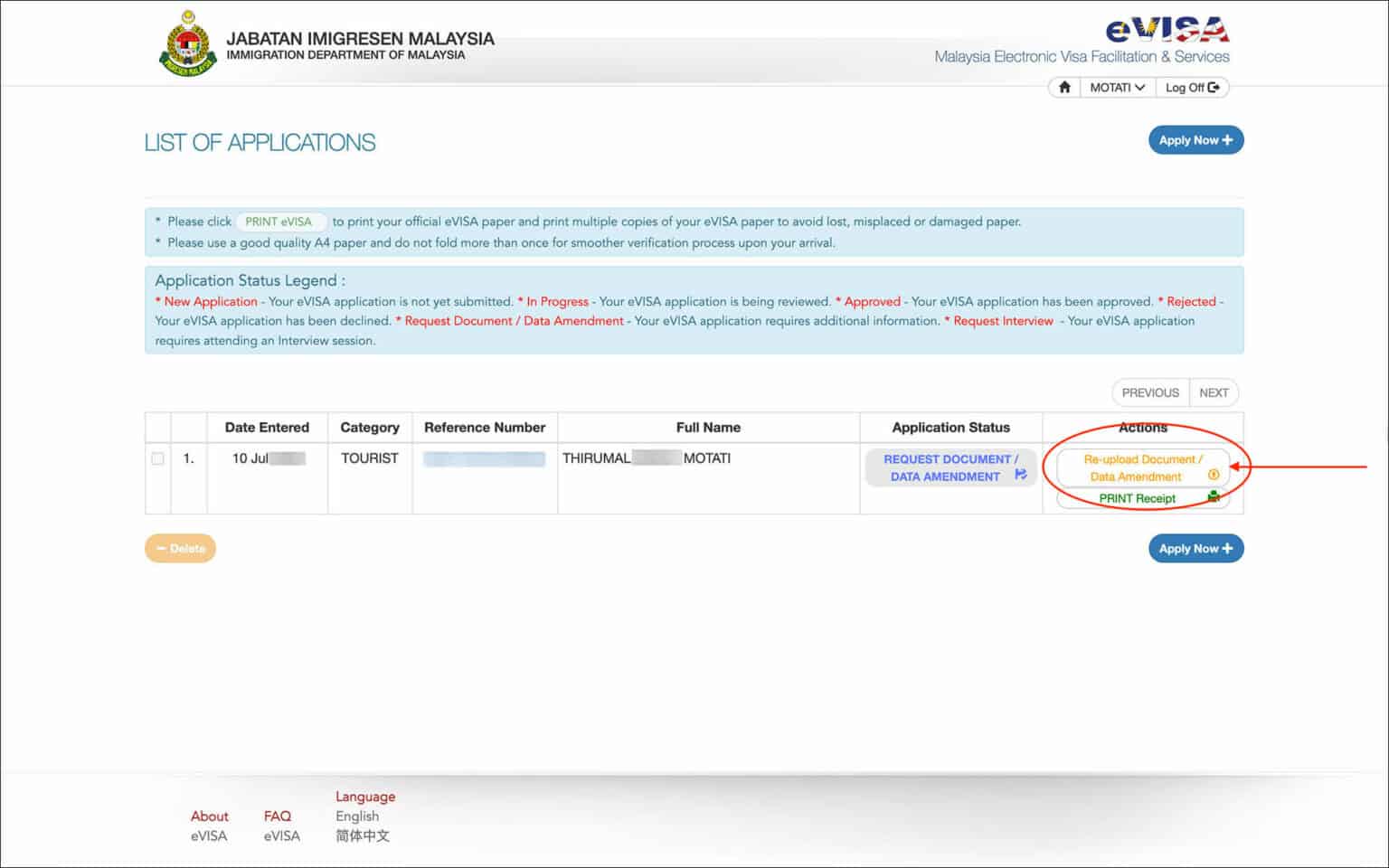Image resolution: width=1389 pixels, height=868 pixels.
Task: Click PREVIOUS to view earlier applications
Action: click(x=1148, y=392)
